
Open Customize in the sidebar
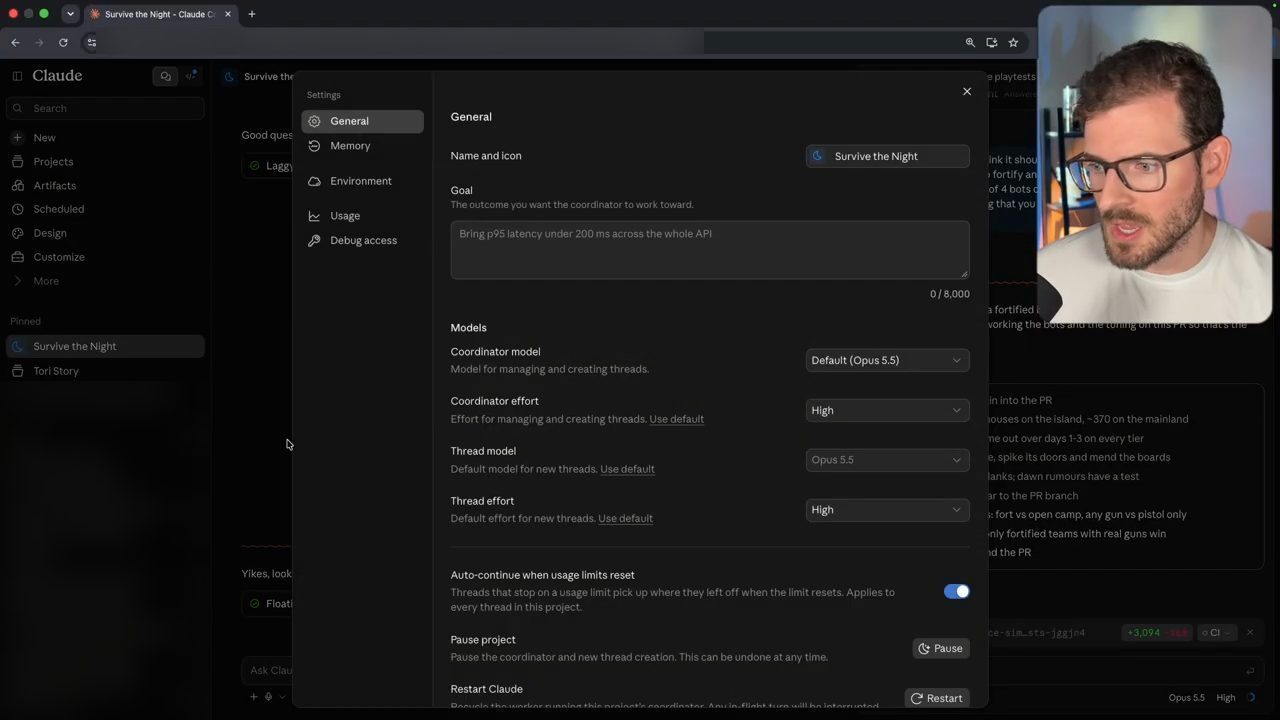click(59, 257)
